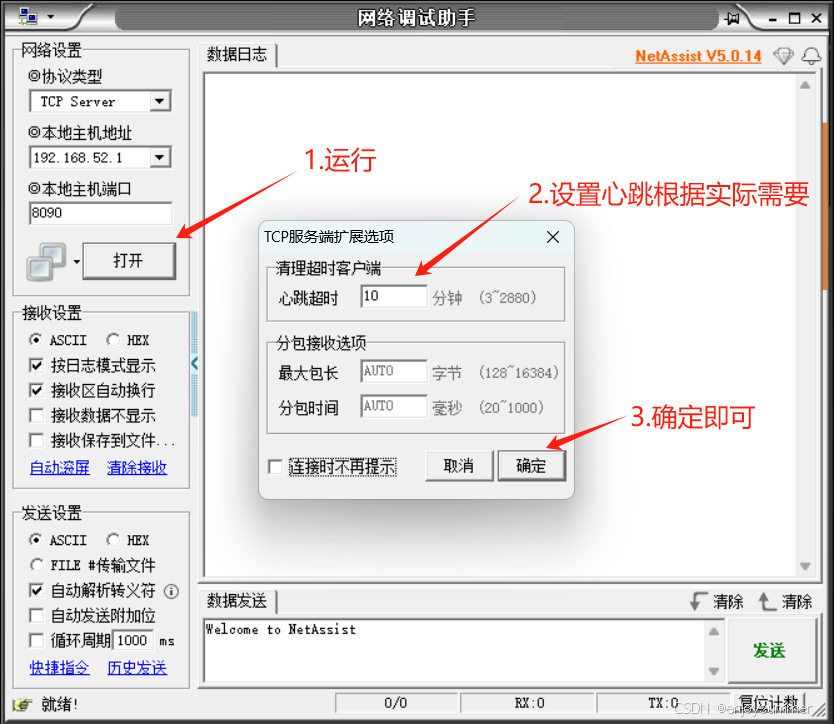Expand the TCP Server protocol type dropdown
Image resolution: width=834 pixels, height=724 pixels.
pos(160,101)
